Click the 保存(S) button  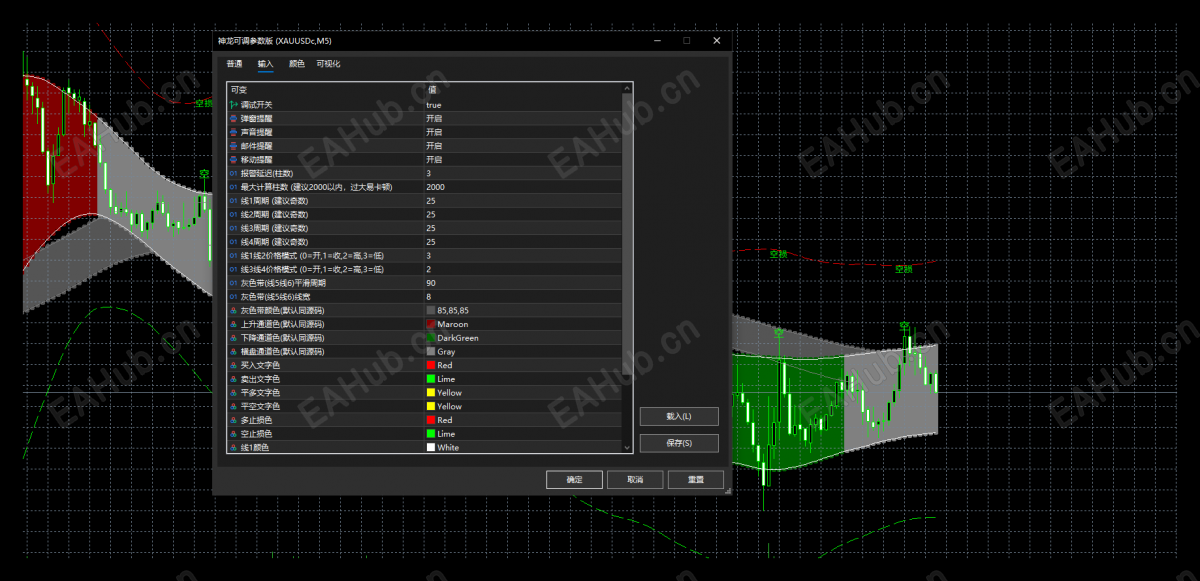click(x=679, y=443)
